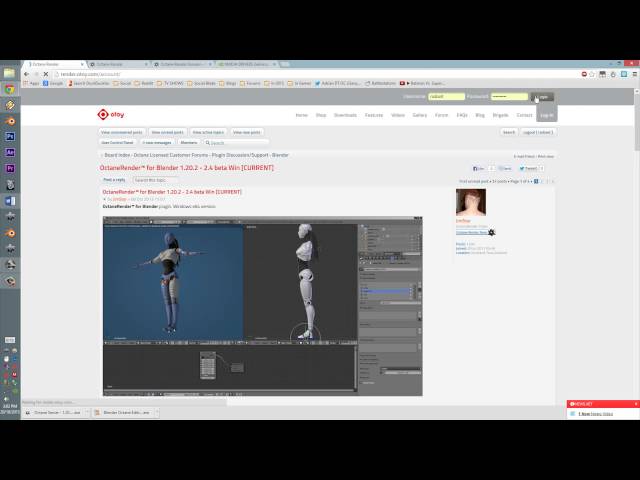Image resolution: width=640 pixels, height=480 pixels.
Task: Launch Premiere Pro from the taskbar
Action: (10, 168)
